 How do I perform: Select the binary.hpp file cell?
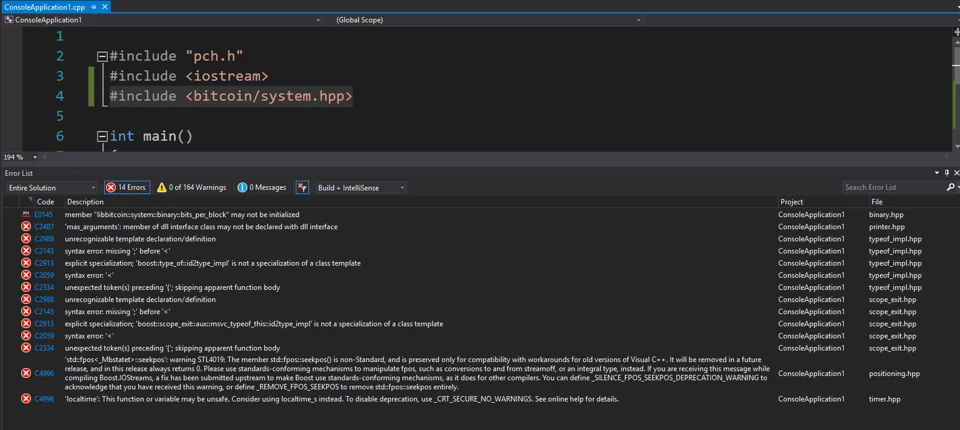886,215
